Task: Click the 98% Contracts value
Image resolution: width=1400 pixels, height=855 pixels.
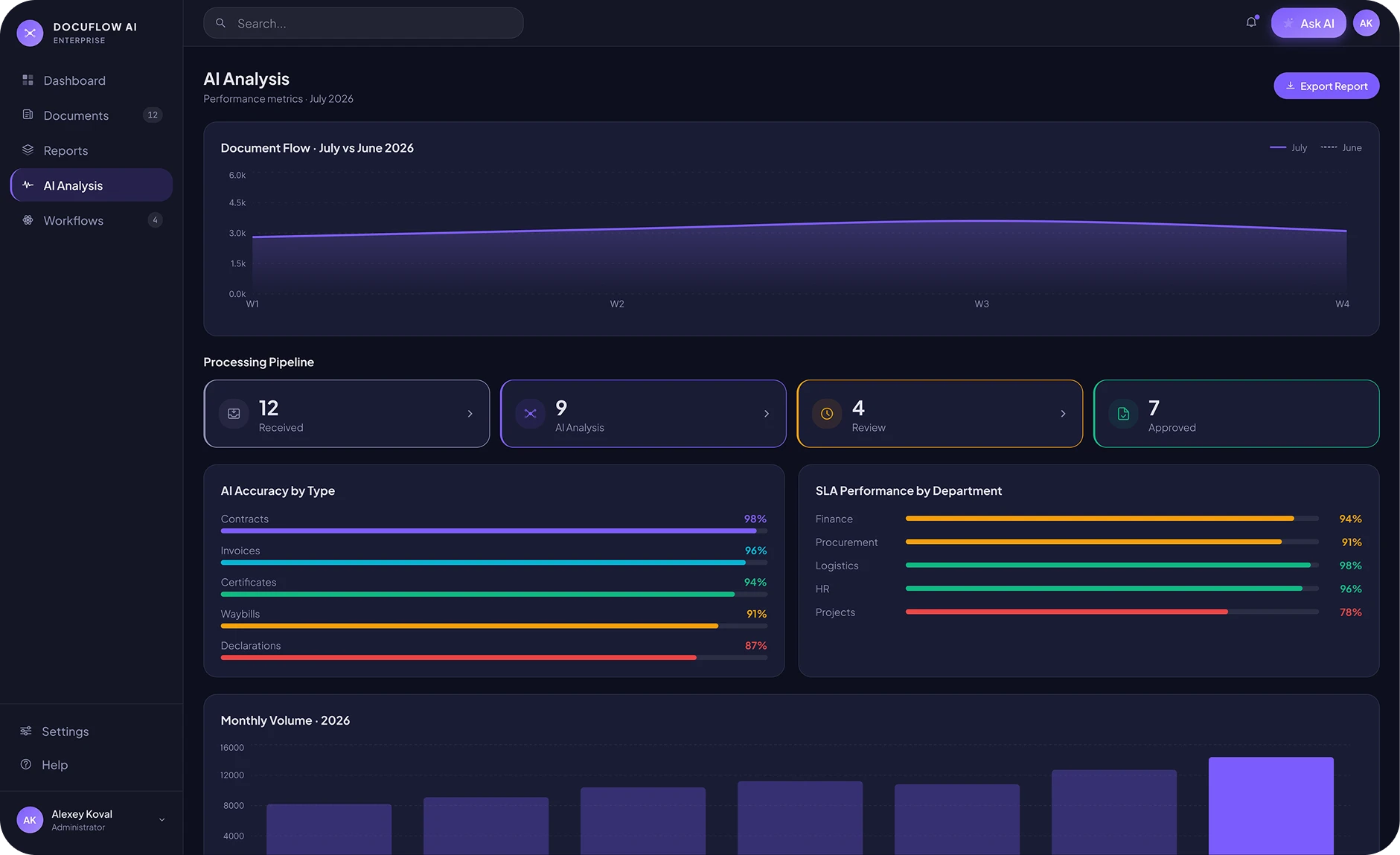Action: pos(755,519)
